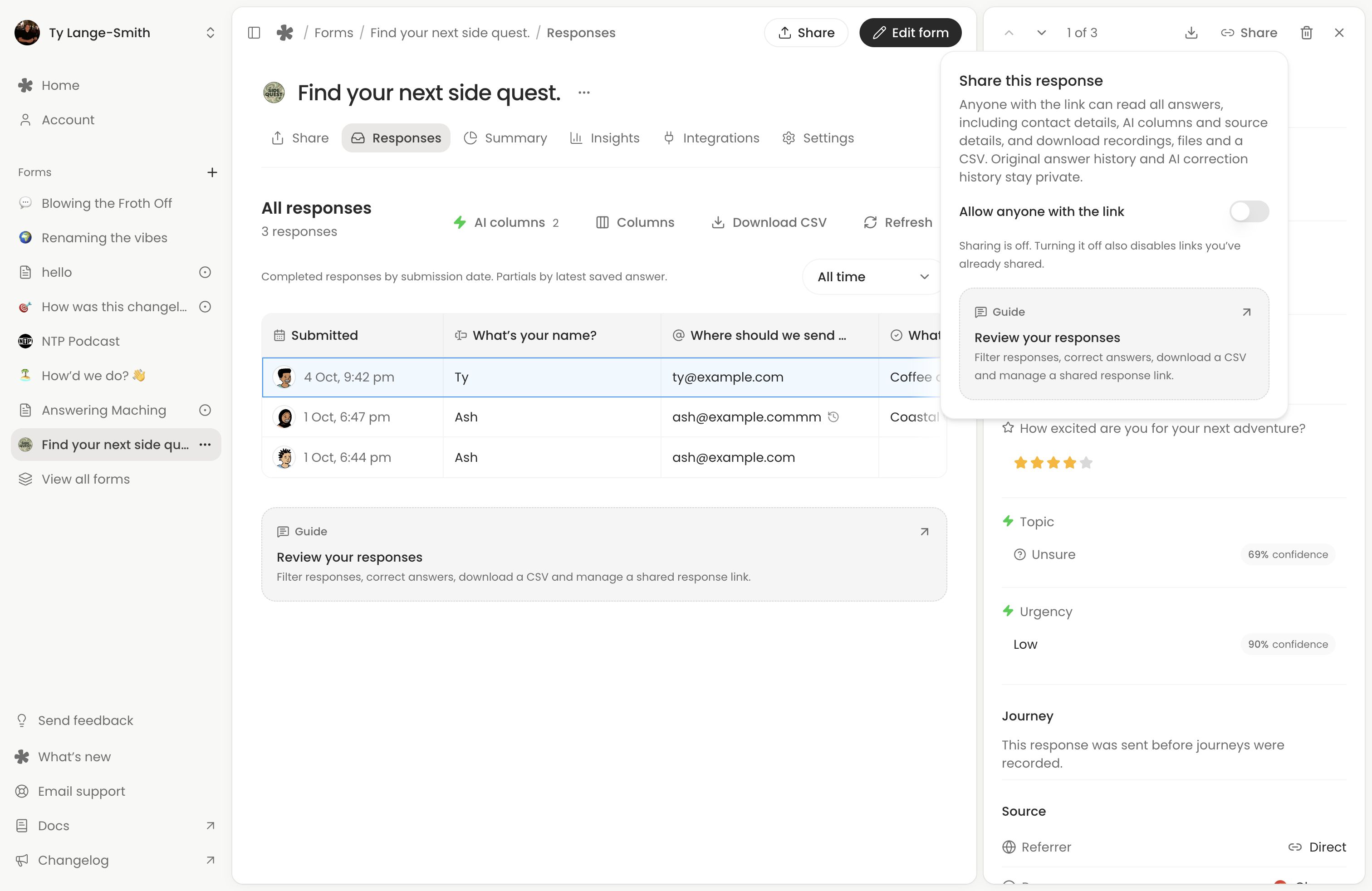Click status circle beside hello form
Image resolution: width=1372 pixels, height=891 pixels.
(x=205, y=272)
